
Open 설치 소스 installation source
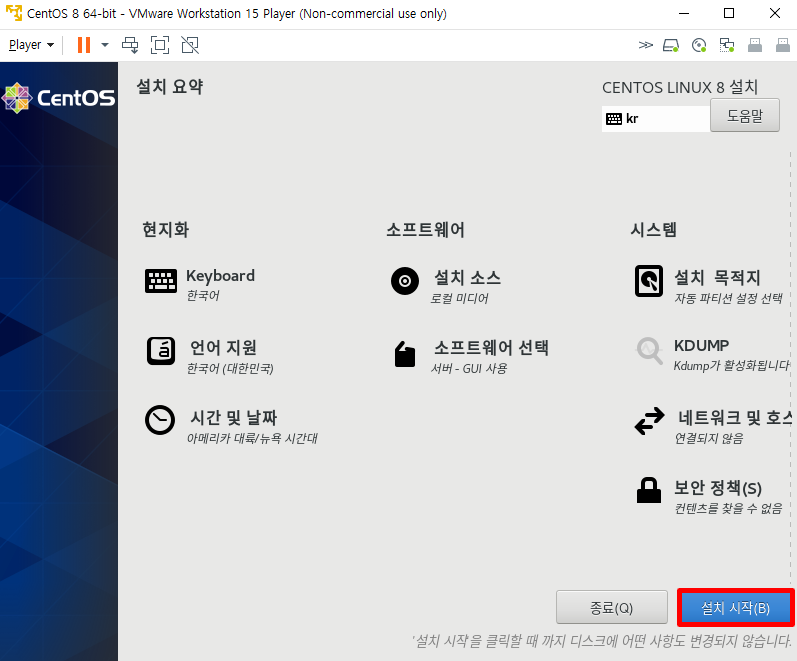[466, 287]
